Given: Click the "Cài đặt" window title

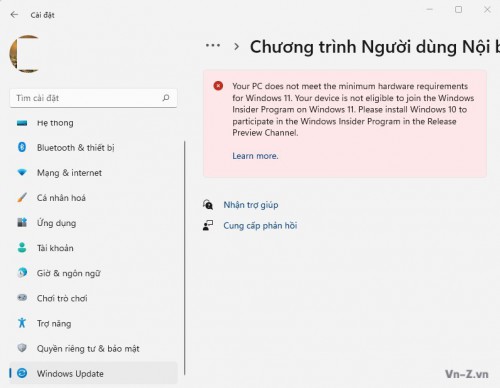Looking at the screenshot, I should pos(42,15).
